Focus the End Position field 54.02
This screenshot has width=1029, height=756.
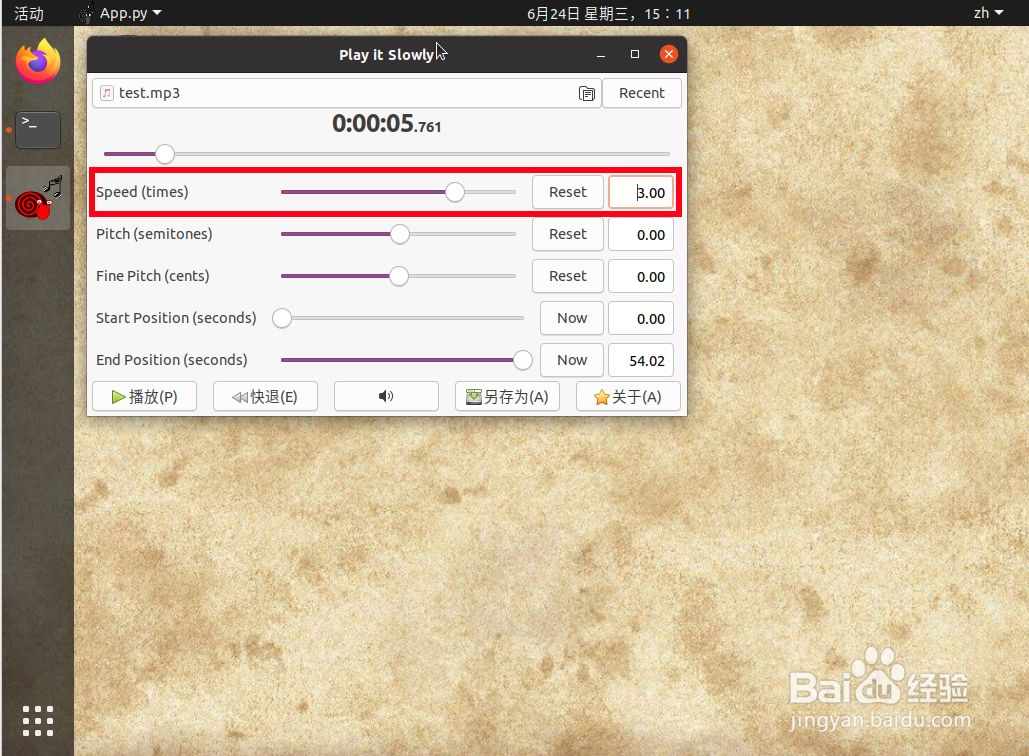[641, 360]
